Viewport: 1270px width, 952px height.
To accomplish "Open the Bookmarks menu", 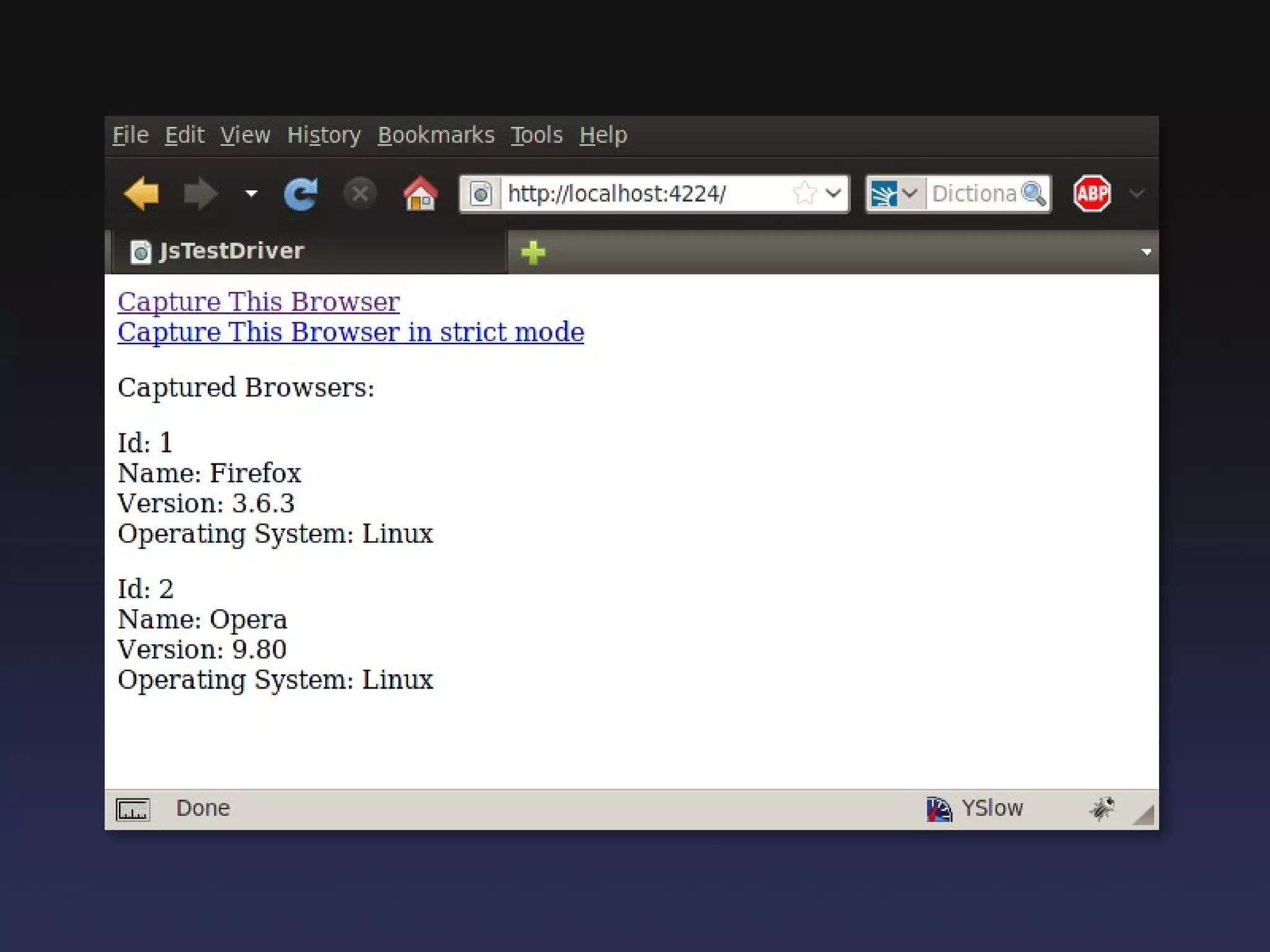I will click(436, 135).
